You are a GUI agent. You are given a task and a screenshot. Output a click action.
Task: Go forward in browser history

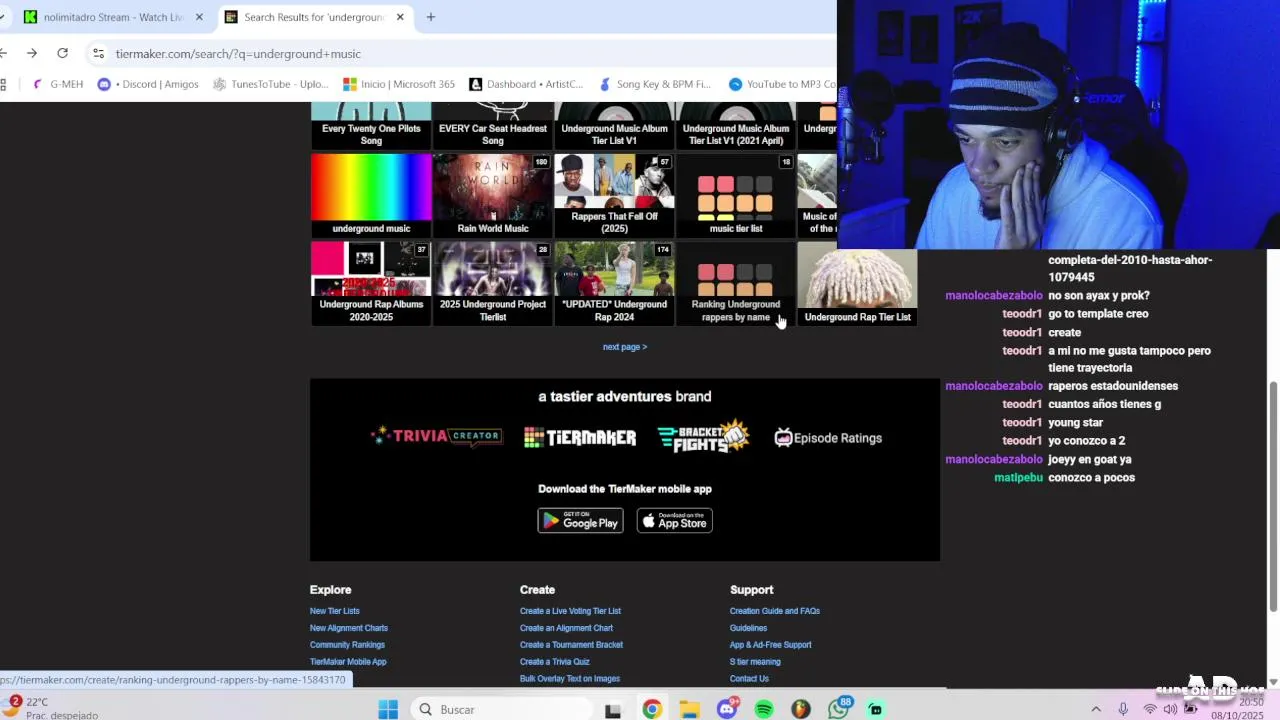32,53
